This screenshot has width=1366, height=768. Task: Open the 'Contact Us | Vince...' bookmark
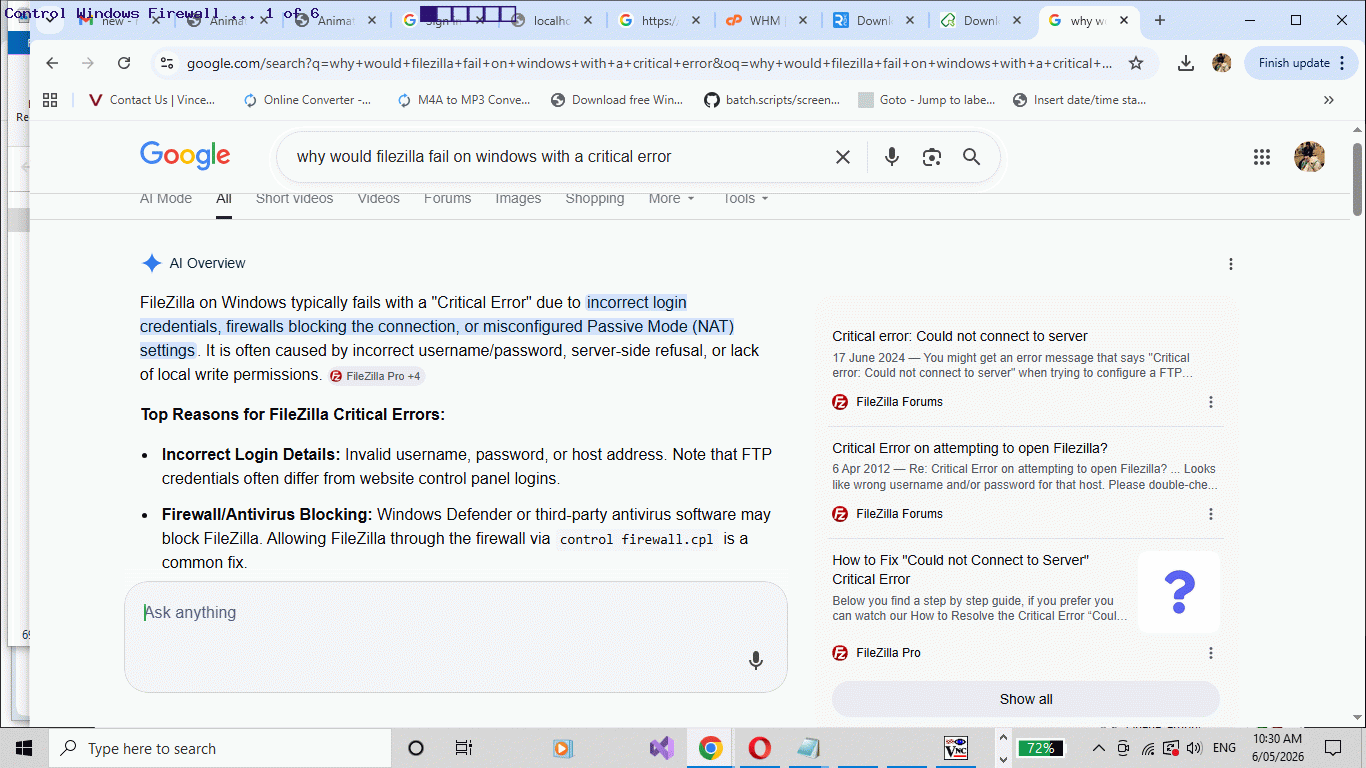pos(152,100)
